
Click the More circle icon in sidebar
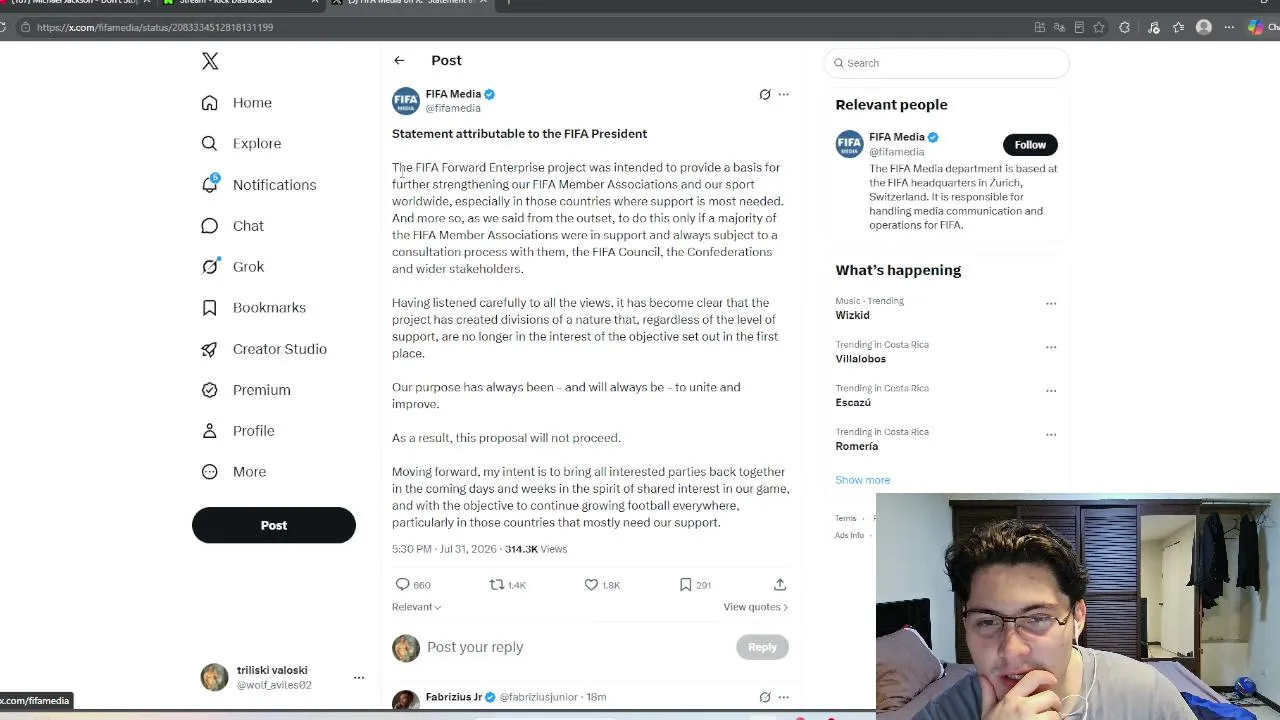point(209,471)
